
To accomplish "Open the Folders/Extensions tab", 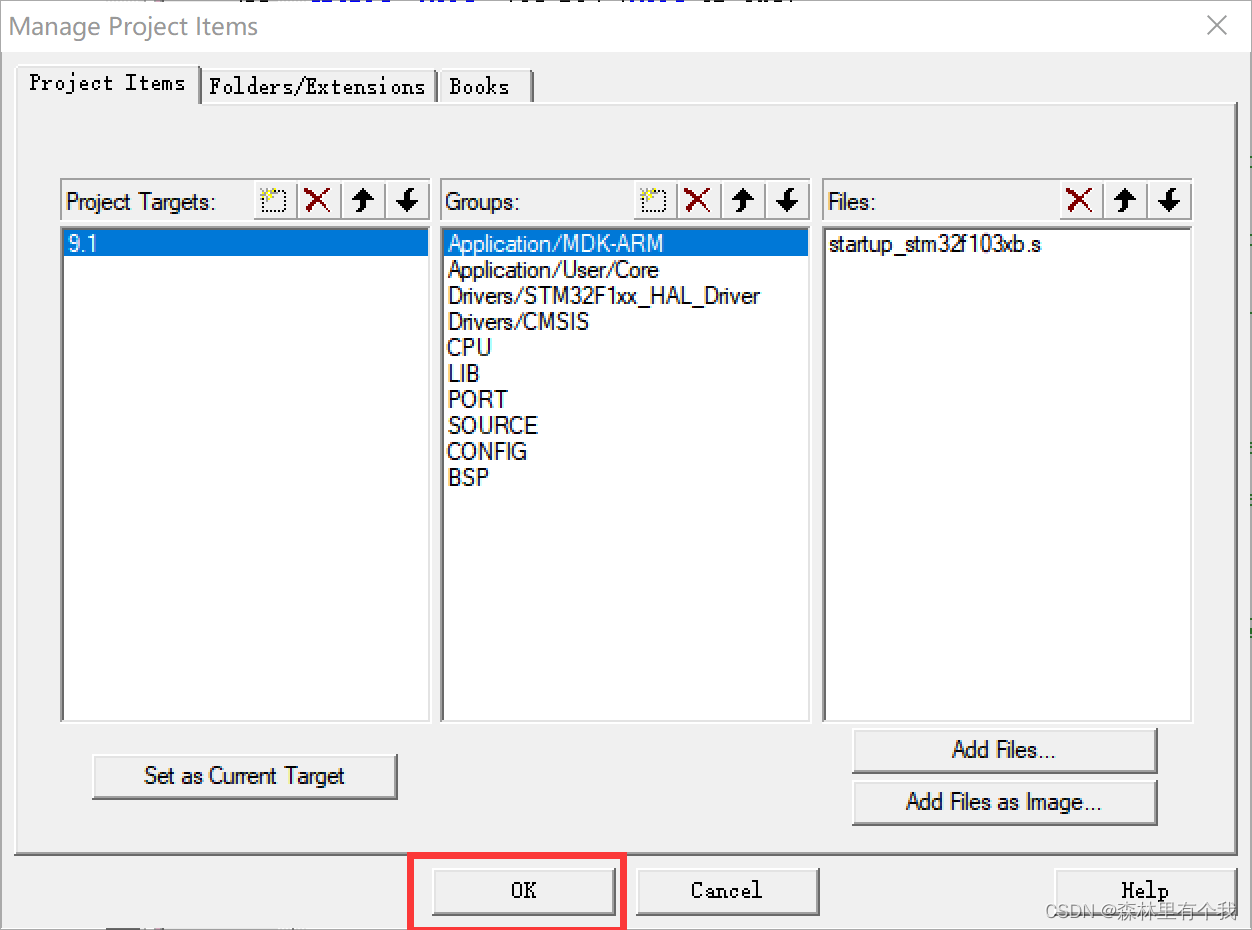I will (x=317, y=86).
